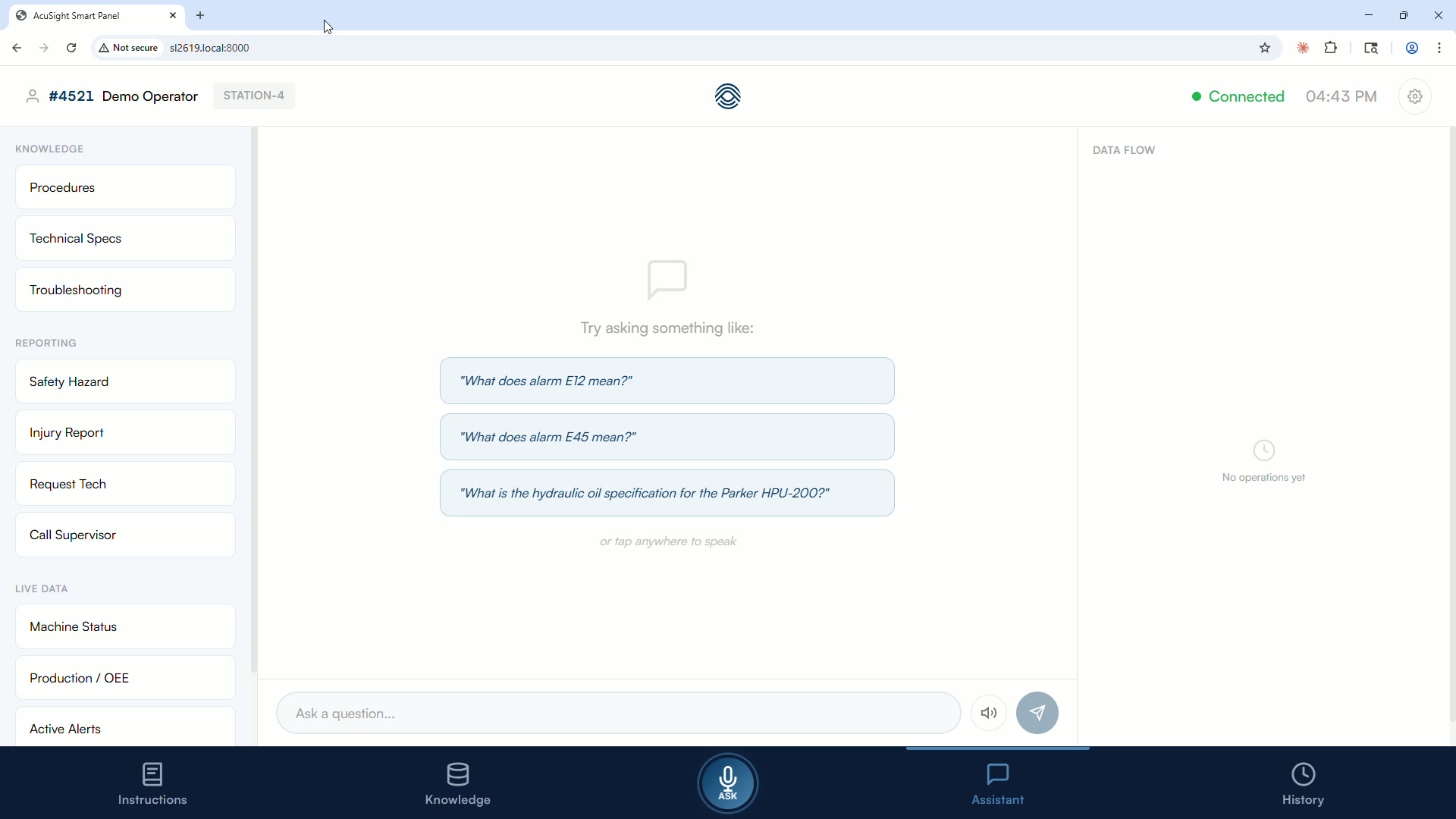Click the Not secure site info chip

pyautogui.click(x=129, y=48)
